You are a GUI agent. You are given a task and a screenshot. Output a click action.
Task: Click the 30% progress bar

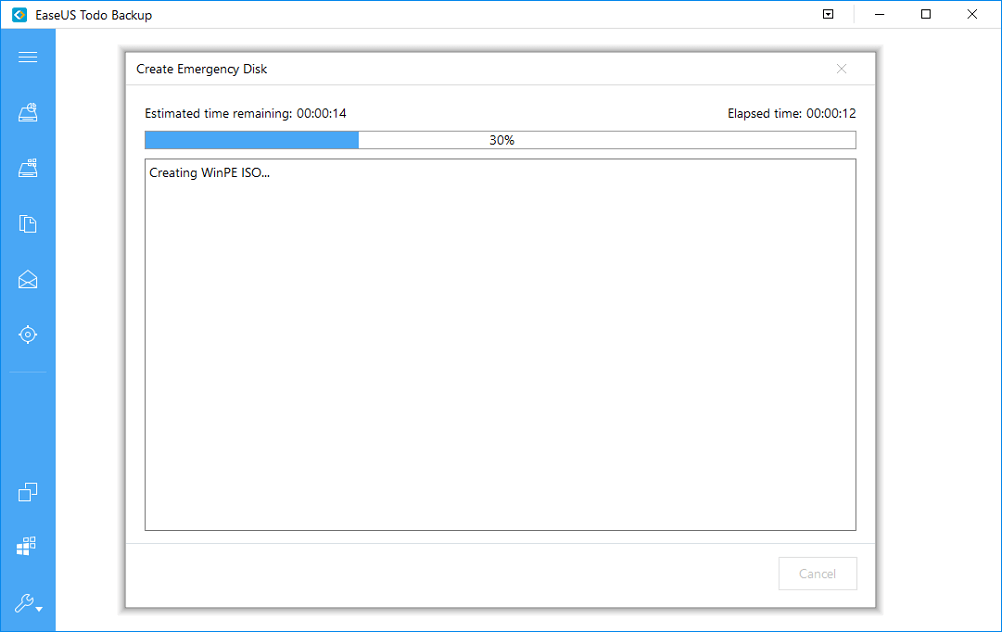(x=500, y=140)
